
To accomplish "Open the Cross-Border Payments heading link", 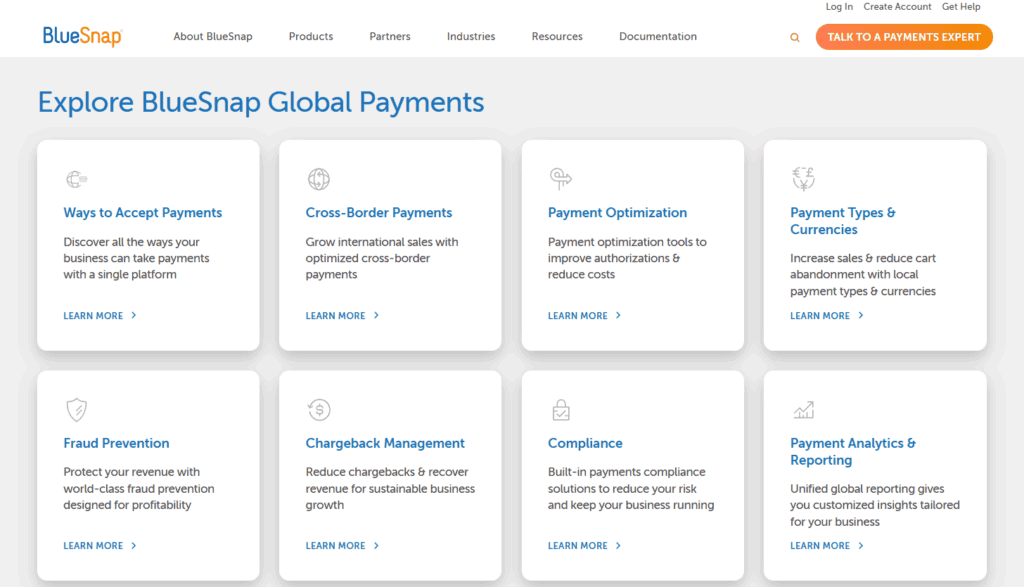I will (379, 213).
